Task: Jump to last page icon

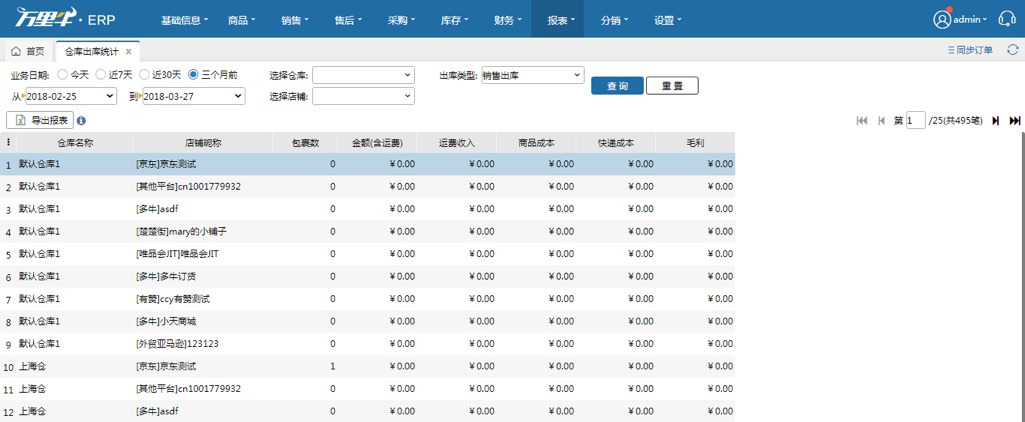Action: coord(1015,120)
